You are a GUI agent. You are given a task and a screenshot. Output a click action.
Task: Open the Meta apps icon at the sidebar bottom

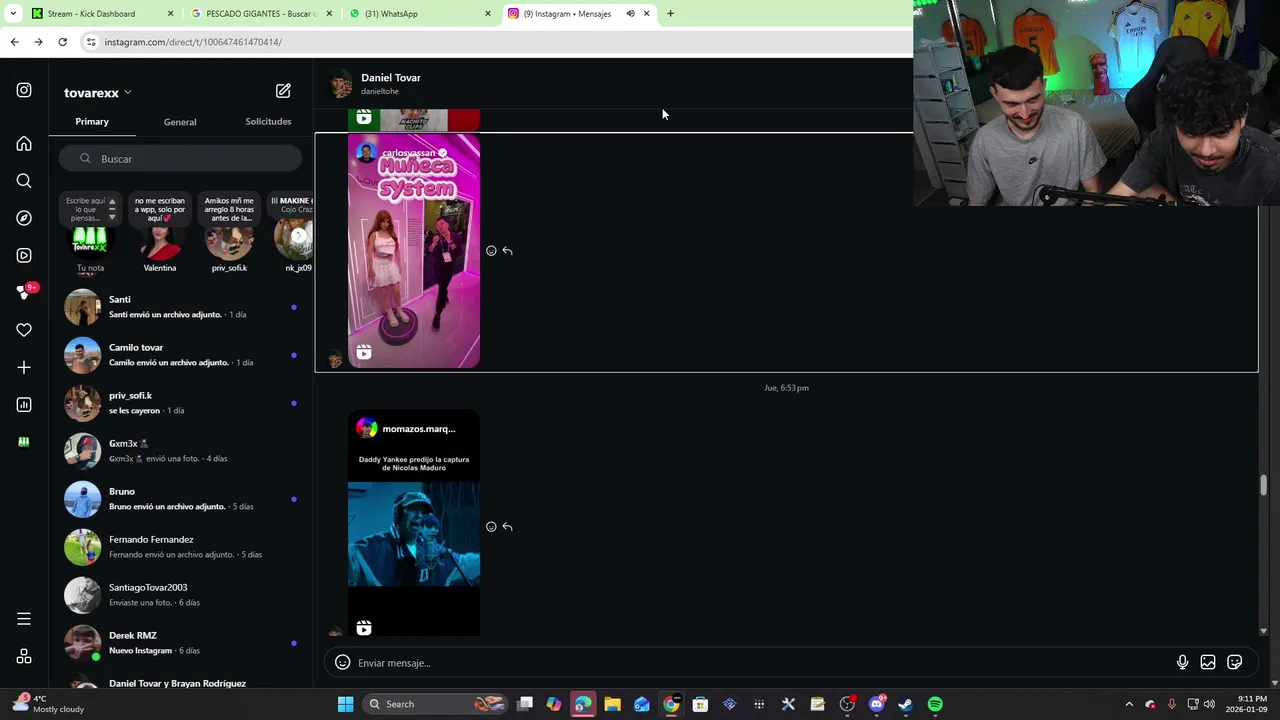(x=24, y=656)
